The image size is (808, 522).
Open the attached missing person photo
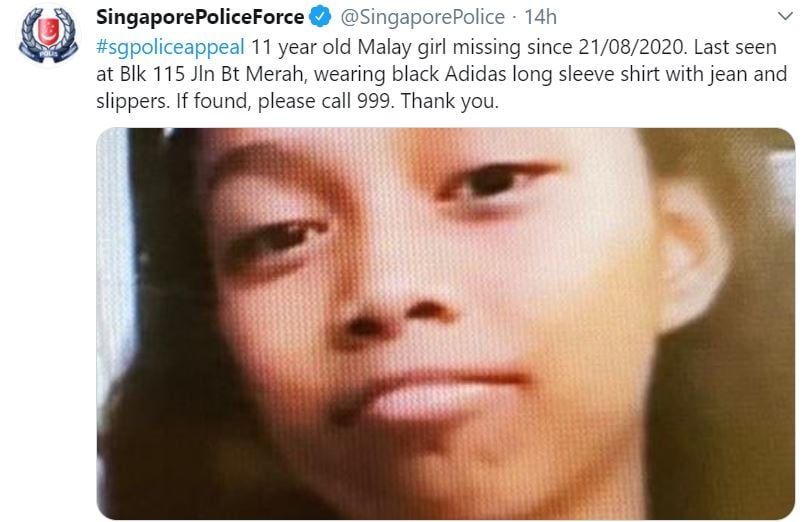446,324
